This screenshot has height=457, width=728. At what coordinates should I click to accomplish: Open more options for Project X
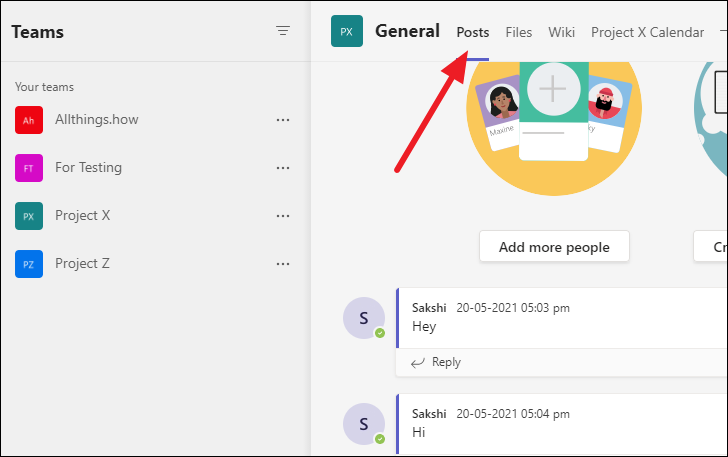283,216
